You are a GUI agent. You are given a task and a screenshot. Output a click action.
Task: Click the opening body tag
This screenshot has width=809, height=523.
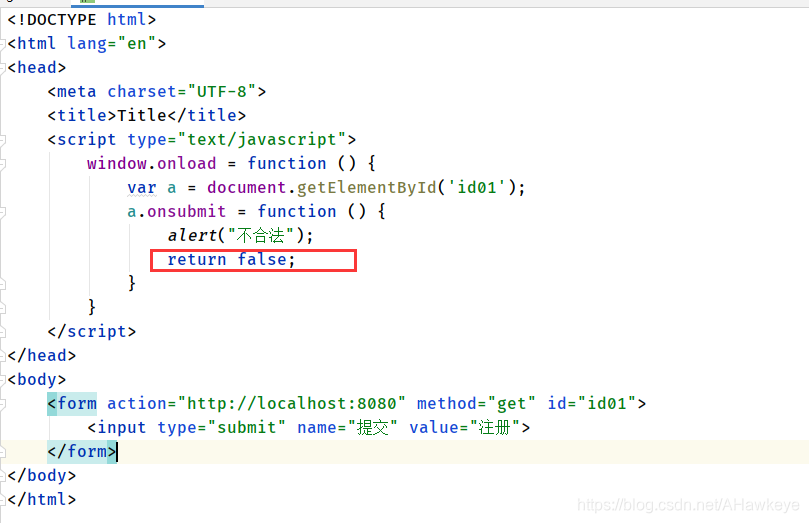(x=37, y=380)
